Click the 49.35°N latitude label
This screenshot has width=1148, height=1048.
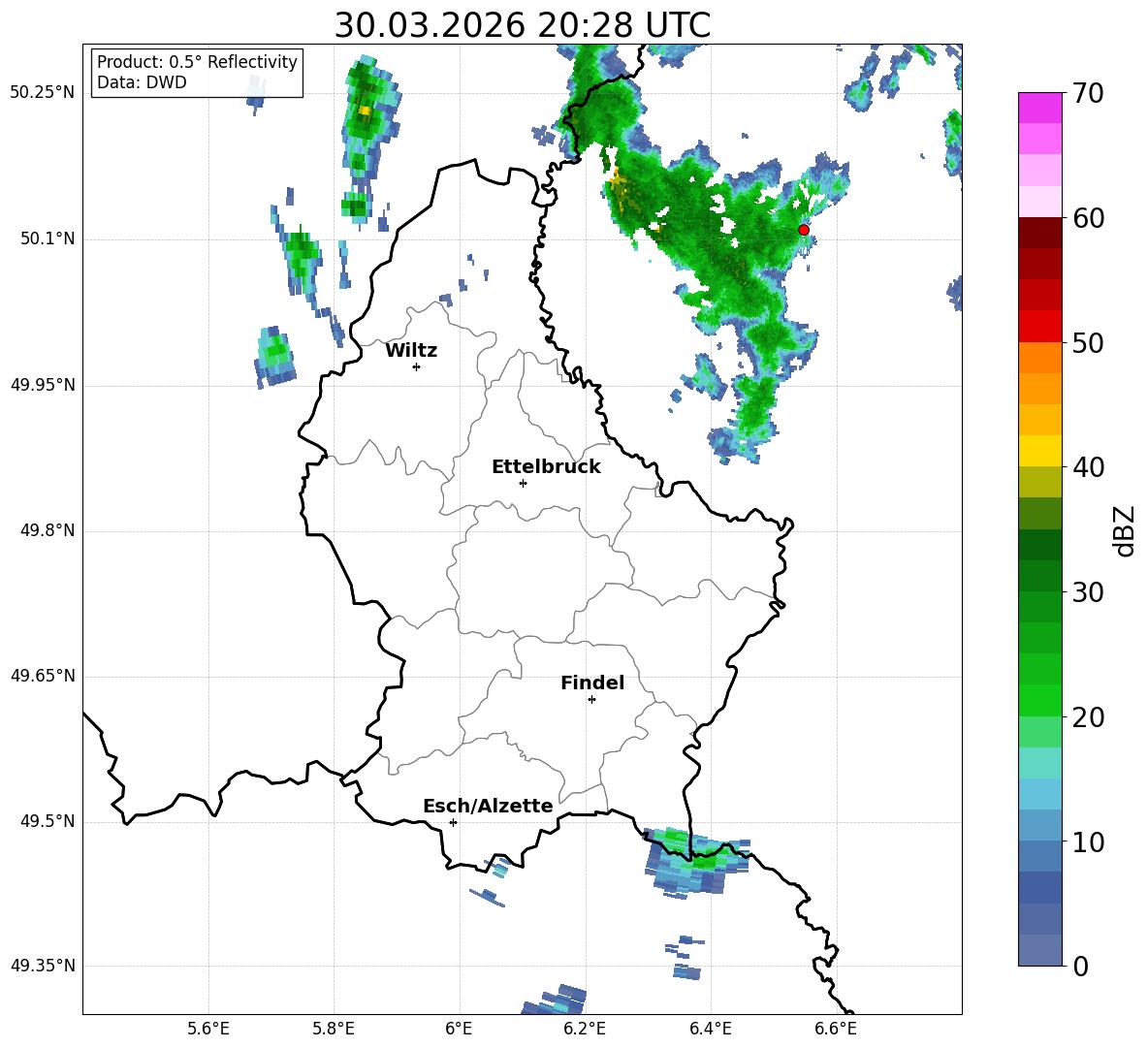click(44, 966)
